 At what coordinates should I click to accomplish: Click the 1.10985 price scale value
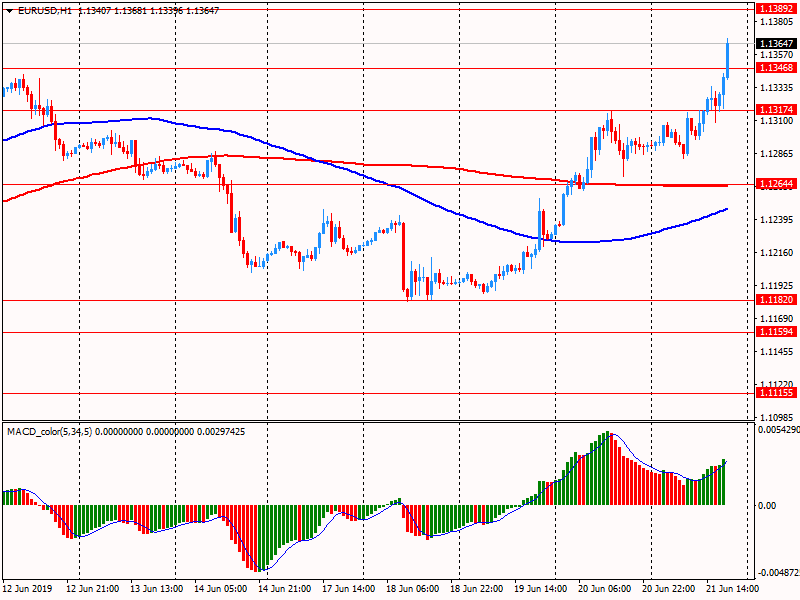pos(777,417)
